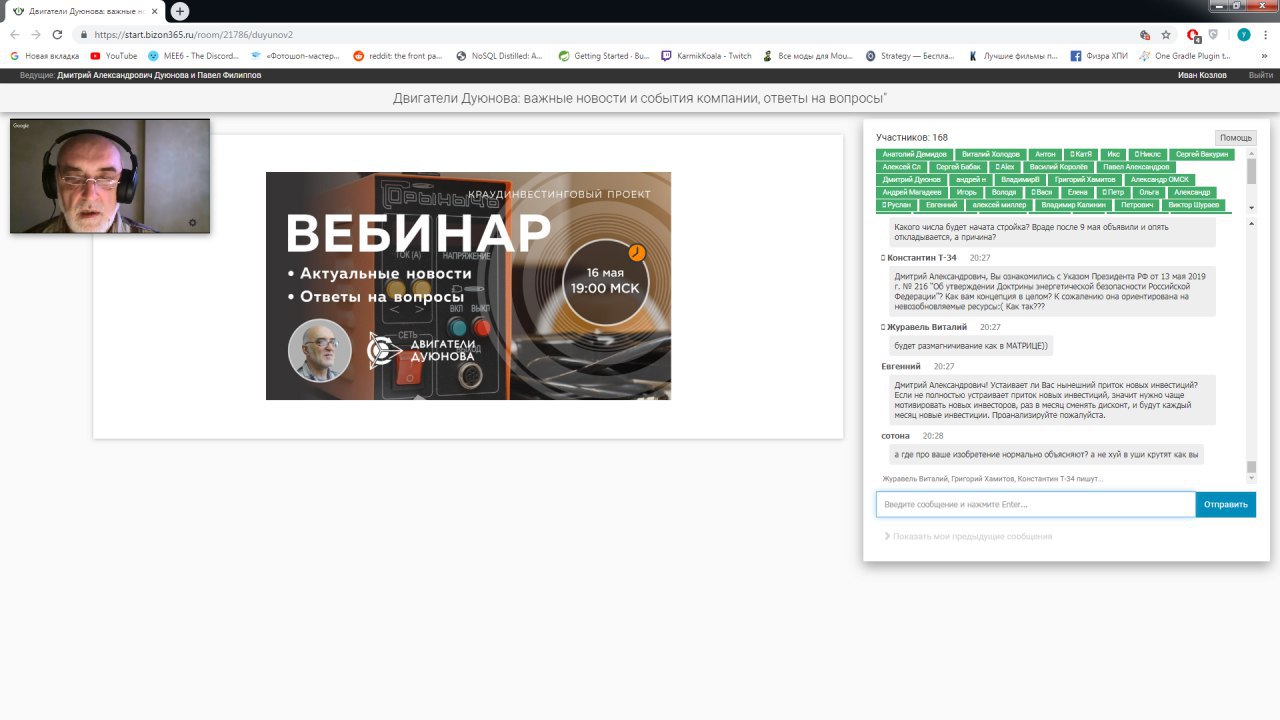Open the red ad-blocker extension
The width and height of the screenshot is (1280, 720).
click(1193, 34)
